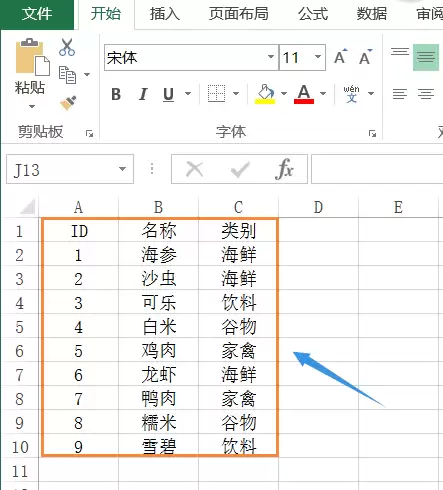Click cell containing 龙虾
The image size is (443, 490).
159,375
